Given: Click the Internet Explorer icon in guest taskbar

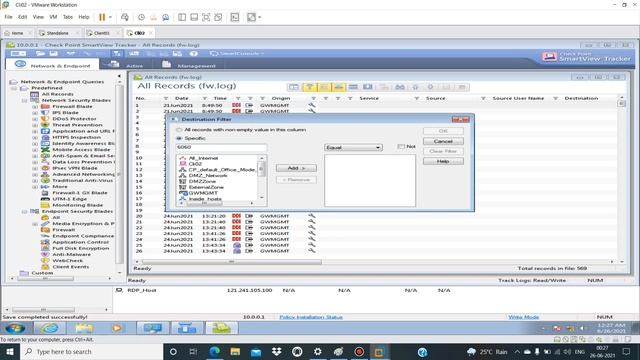Looking at the screenshot, I should pos(49,328).
